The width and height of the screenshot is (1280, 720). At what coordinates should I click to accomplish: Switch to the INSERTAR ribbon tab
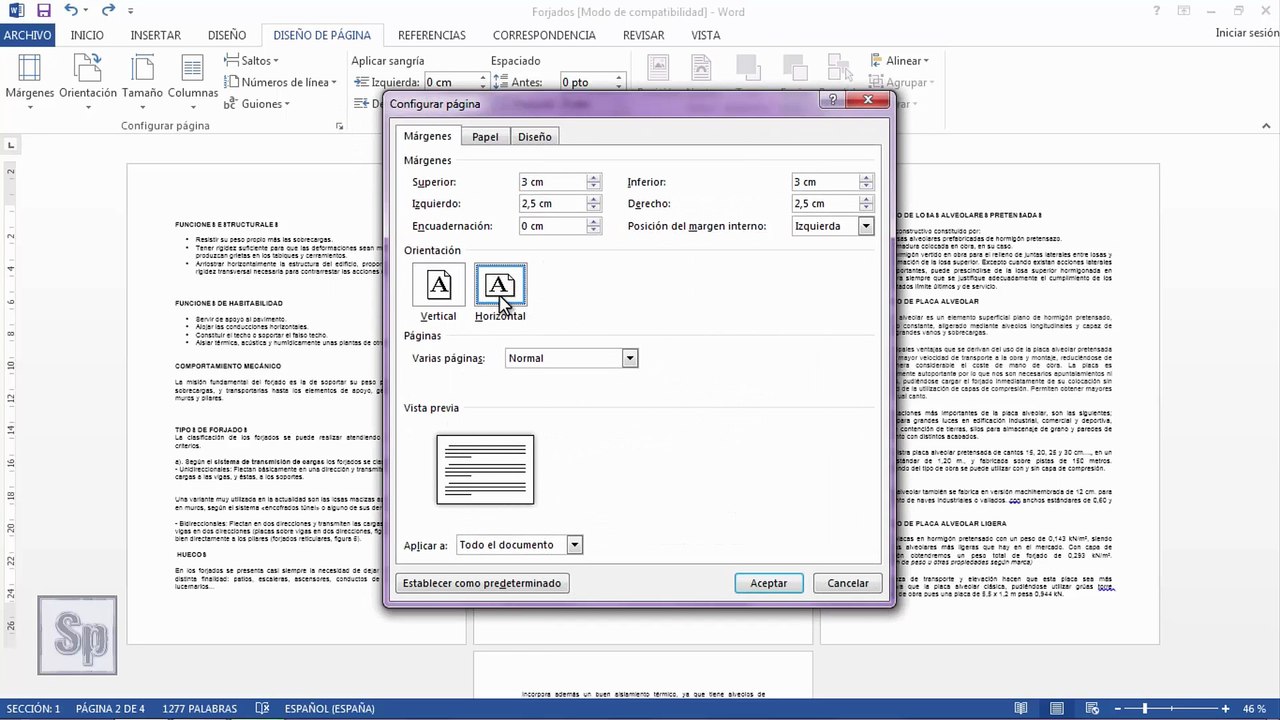[x=156, y=35]
